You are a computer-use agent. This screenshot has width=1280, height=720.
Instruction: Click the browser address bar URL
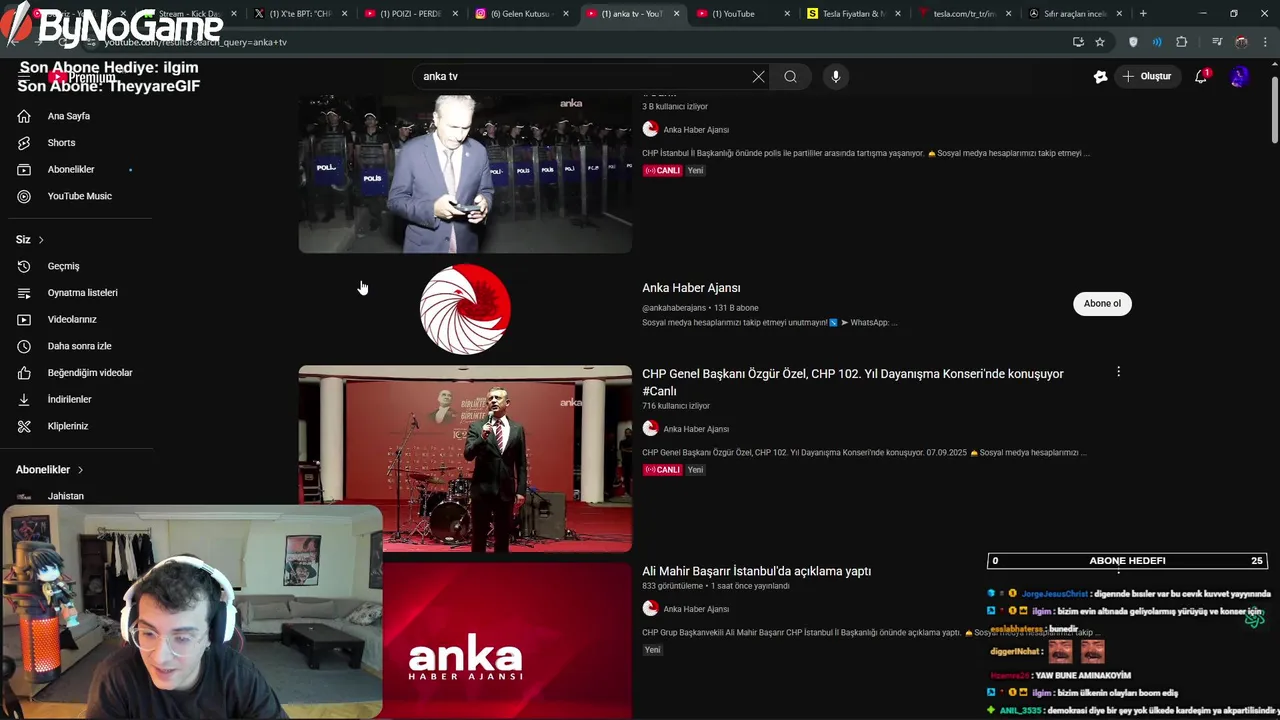[x=195, y=42]
